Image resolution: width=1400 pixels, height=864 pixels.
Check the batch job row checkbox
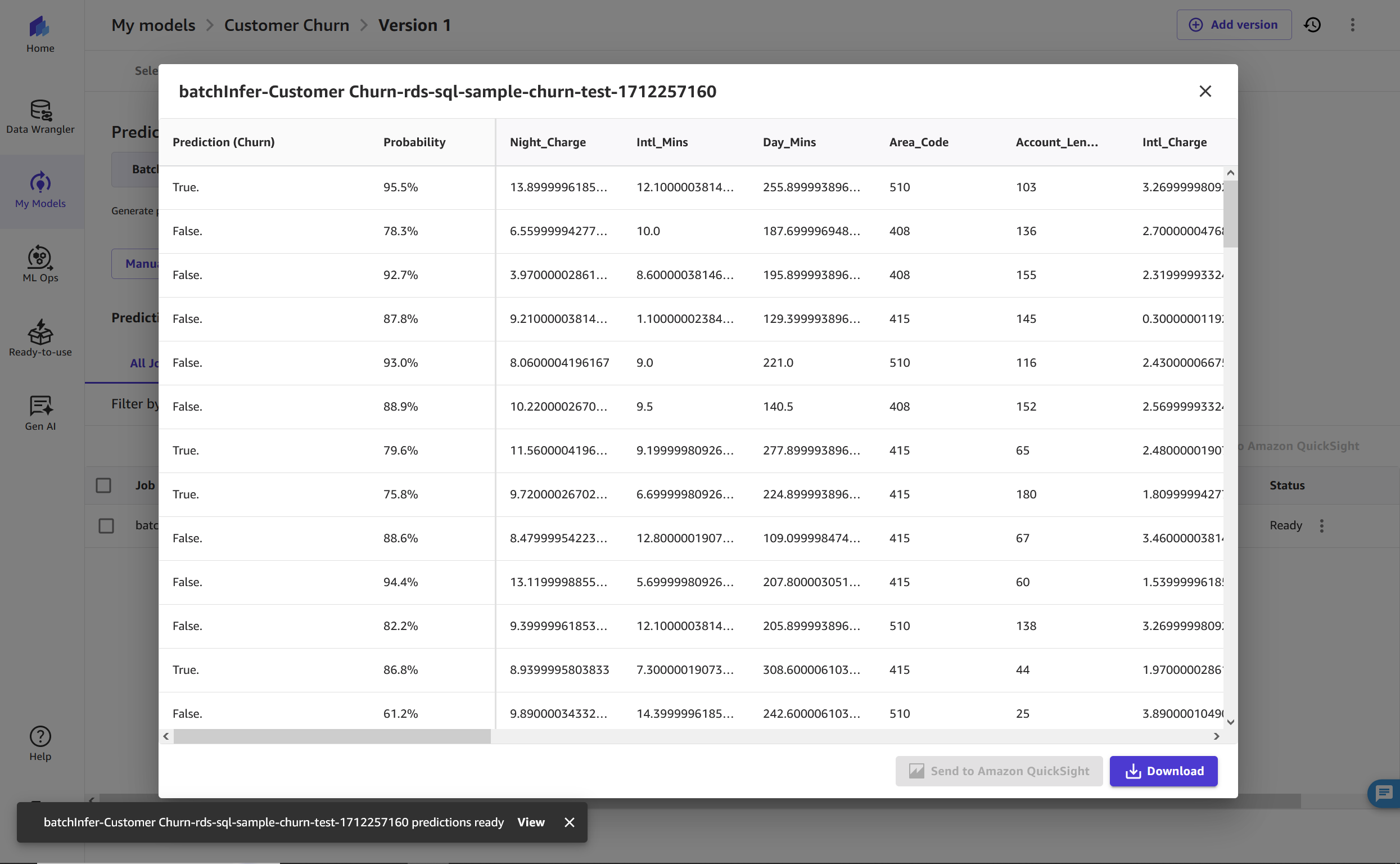point(106,525)
